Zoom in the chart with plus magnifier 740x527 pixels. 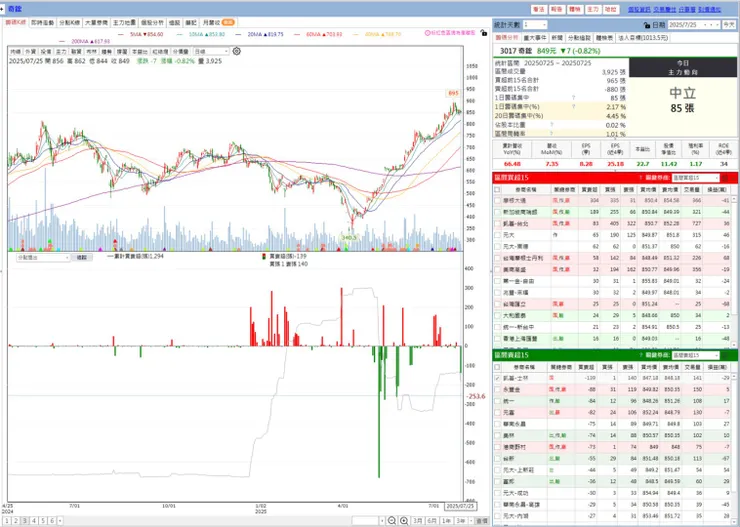click(404, 521)
